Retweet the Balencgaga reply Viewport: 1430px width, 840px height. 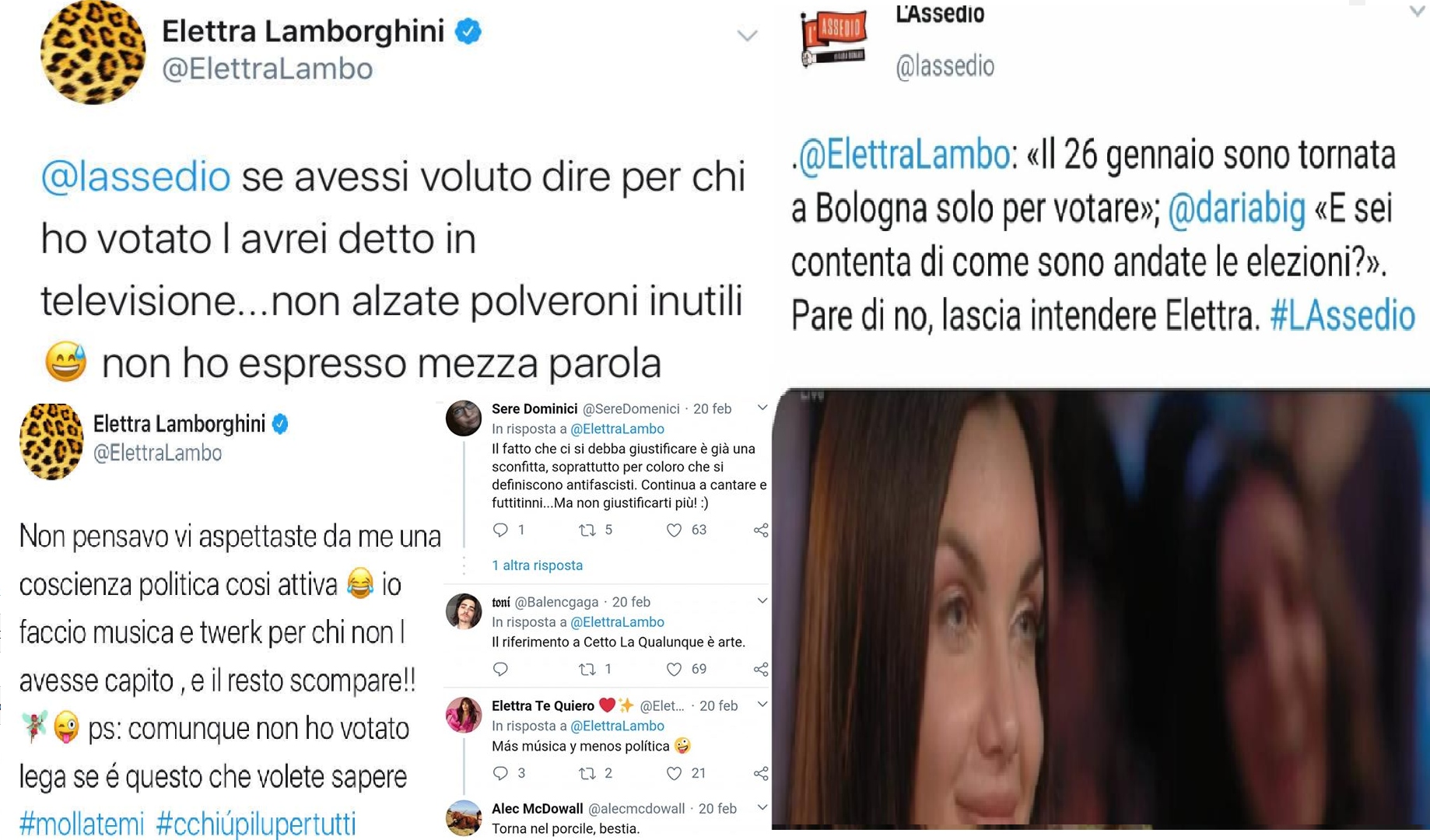[x=587, y=669]
